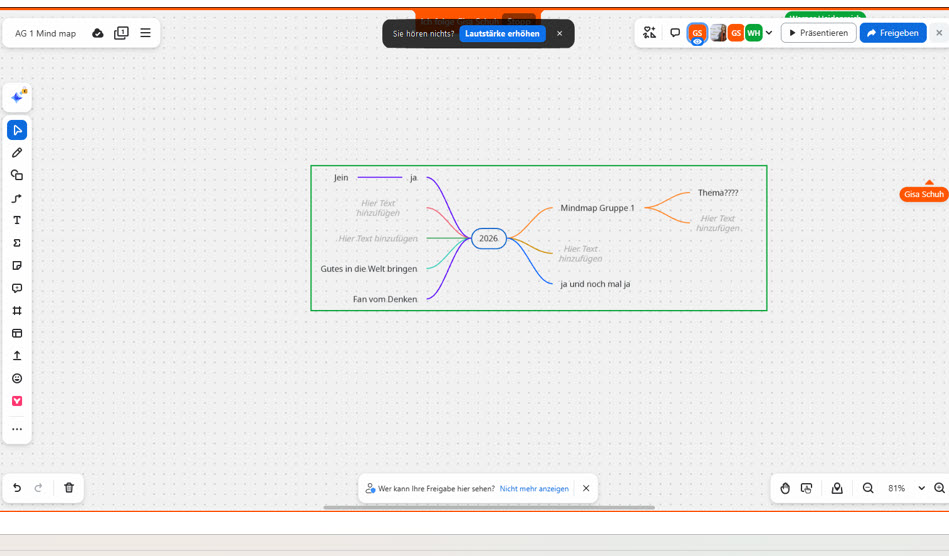Toggle the comments panel
Viewport: 949px width, 556px height.
(x=675, y=33)
